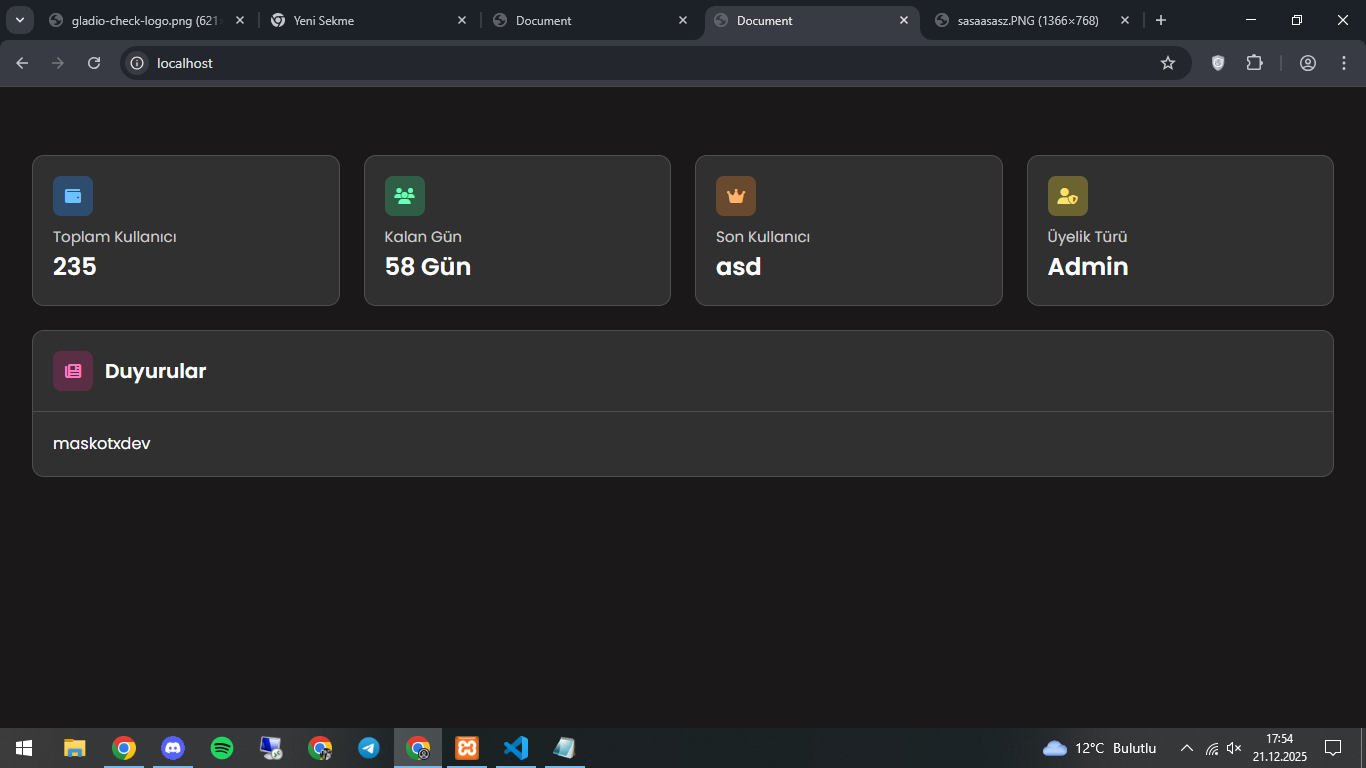Open the Windows Start menu

click(24, 748)
